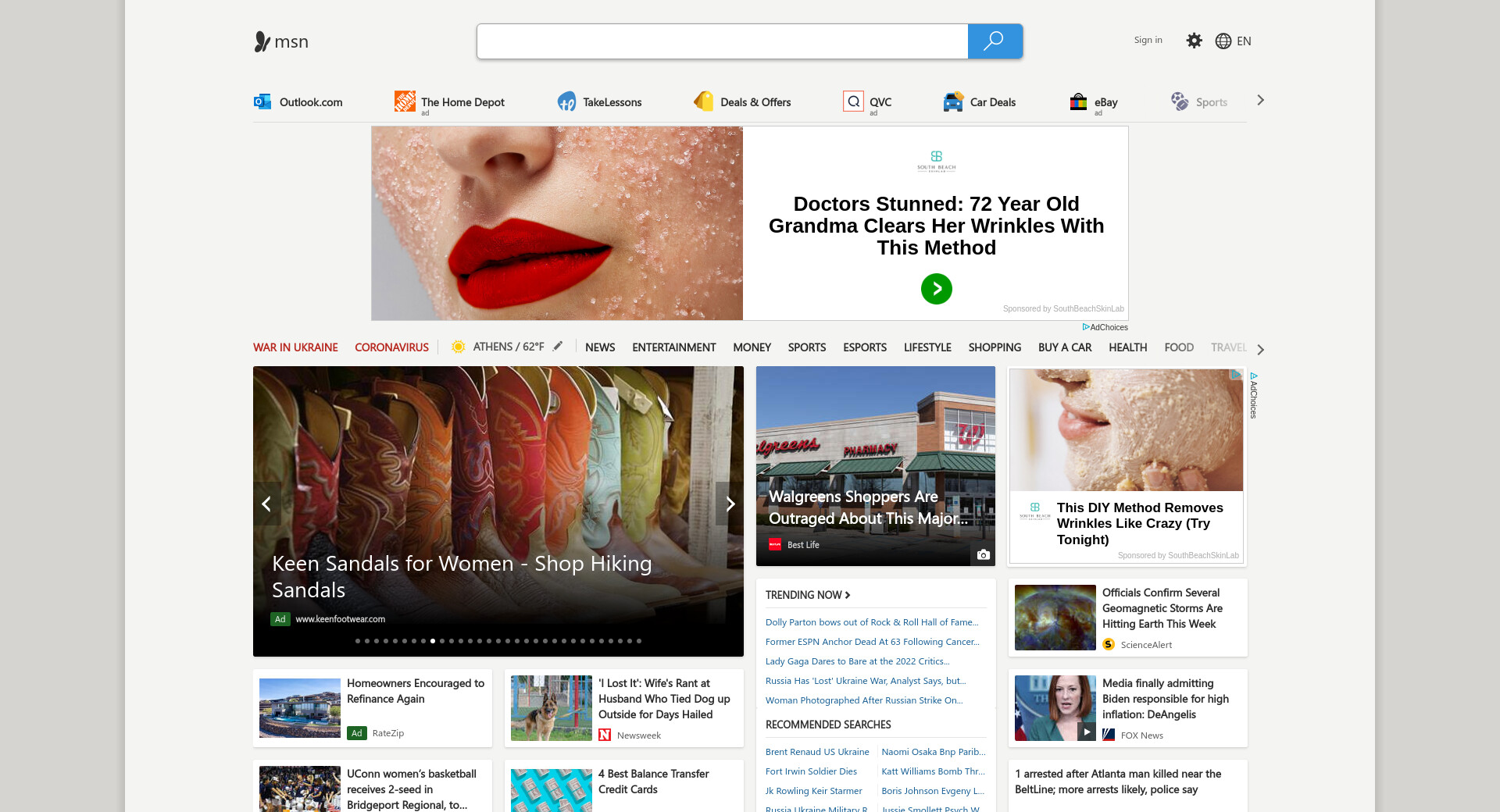Viewport: 1500px width, 812px height.
Task: Click the green arrow button in the ad banner
Action: (x=936, y=289)
